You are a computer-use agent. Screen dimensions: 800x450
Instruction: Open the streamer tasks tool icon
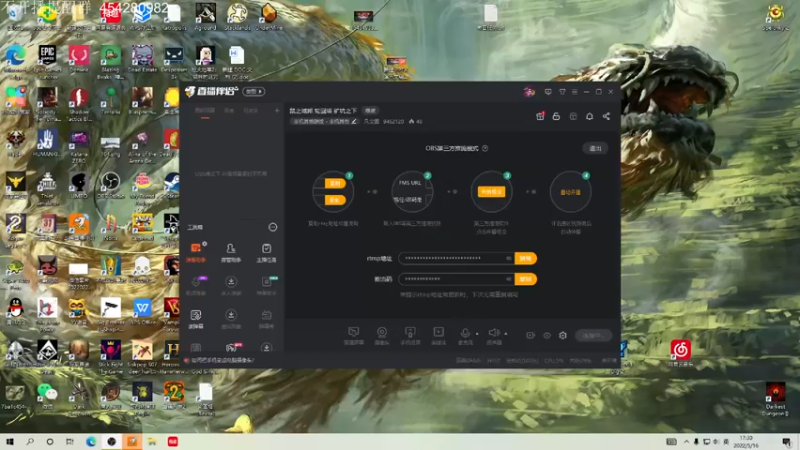tap(266, 252)
